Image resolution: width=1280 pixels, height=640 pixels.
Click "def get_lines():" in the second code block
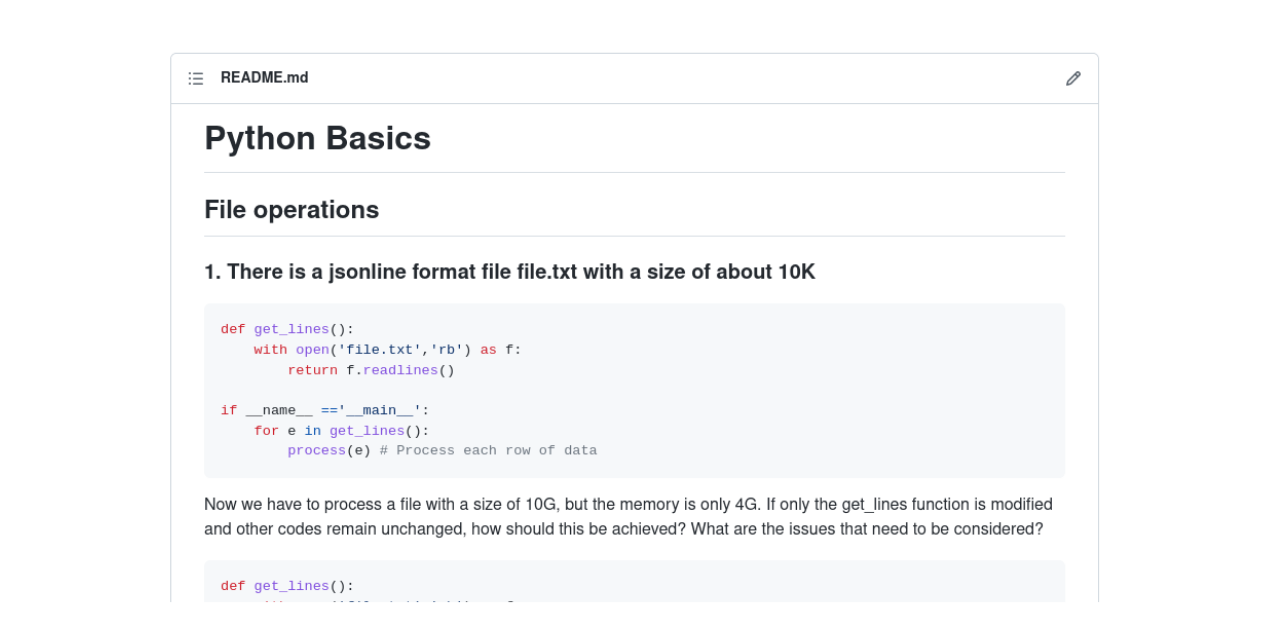coord(287,586)
